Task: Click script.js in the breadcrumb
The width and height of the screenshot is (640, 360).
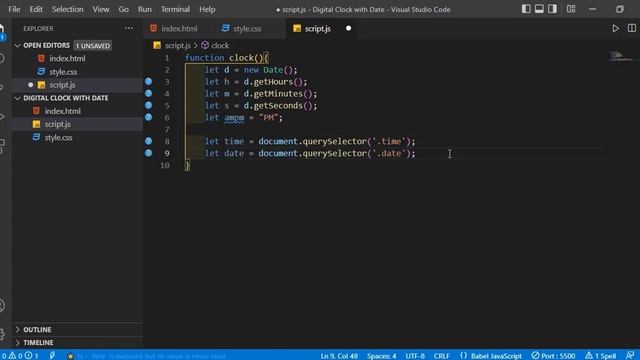Action: pyautogui.click(x=177, y=45)
